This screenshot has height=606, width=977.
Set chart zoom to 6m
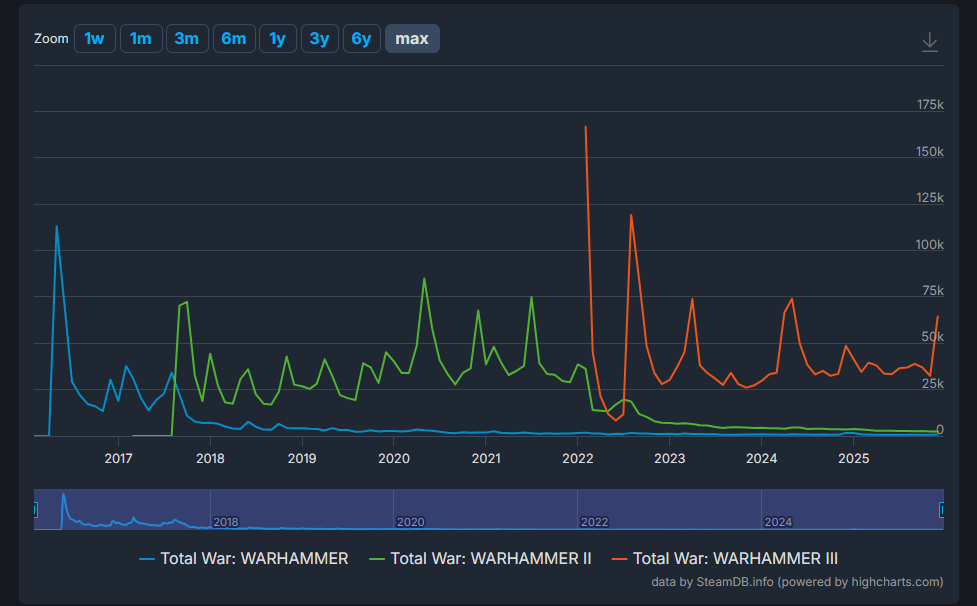(x=234, y=39)
